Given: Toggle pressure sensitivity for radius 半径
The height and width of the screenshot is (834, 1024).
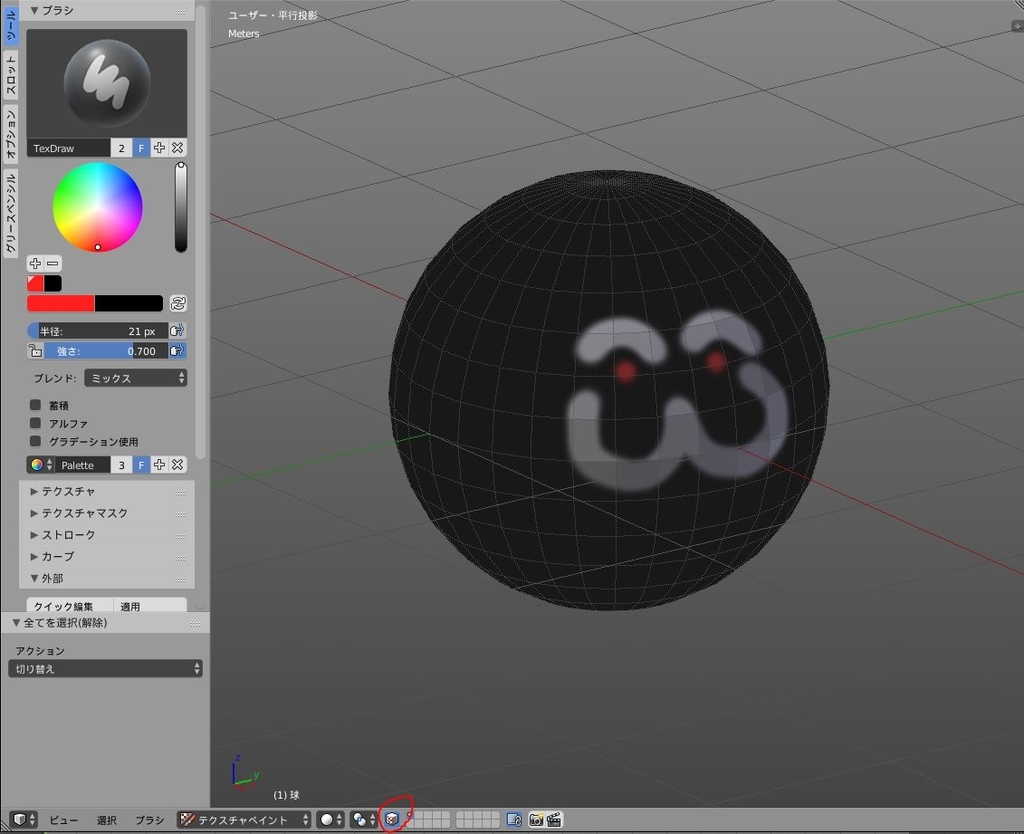Looking at the screenshot, I should pos(177,331).
